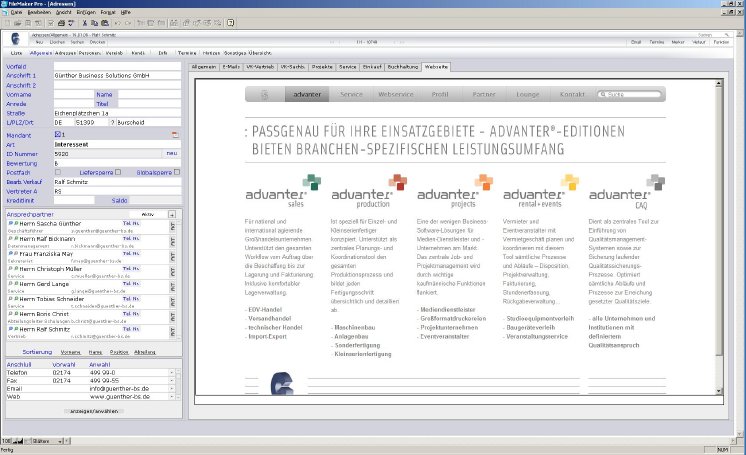746x455 pixels.
Task: Open the Telefon row dropdown arrow
Action: 172,373
